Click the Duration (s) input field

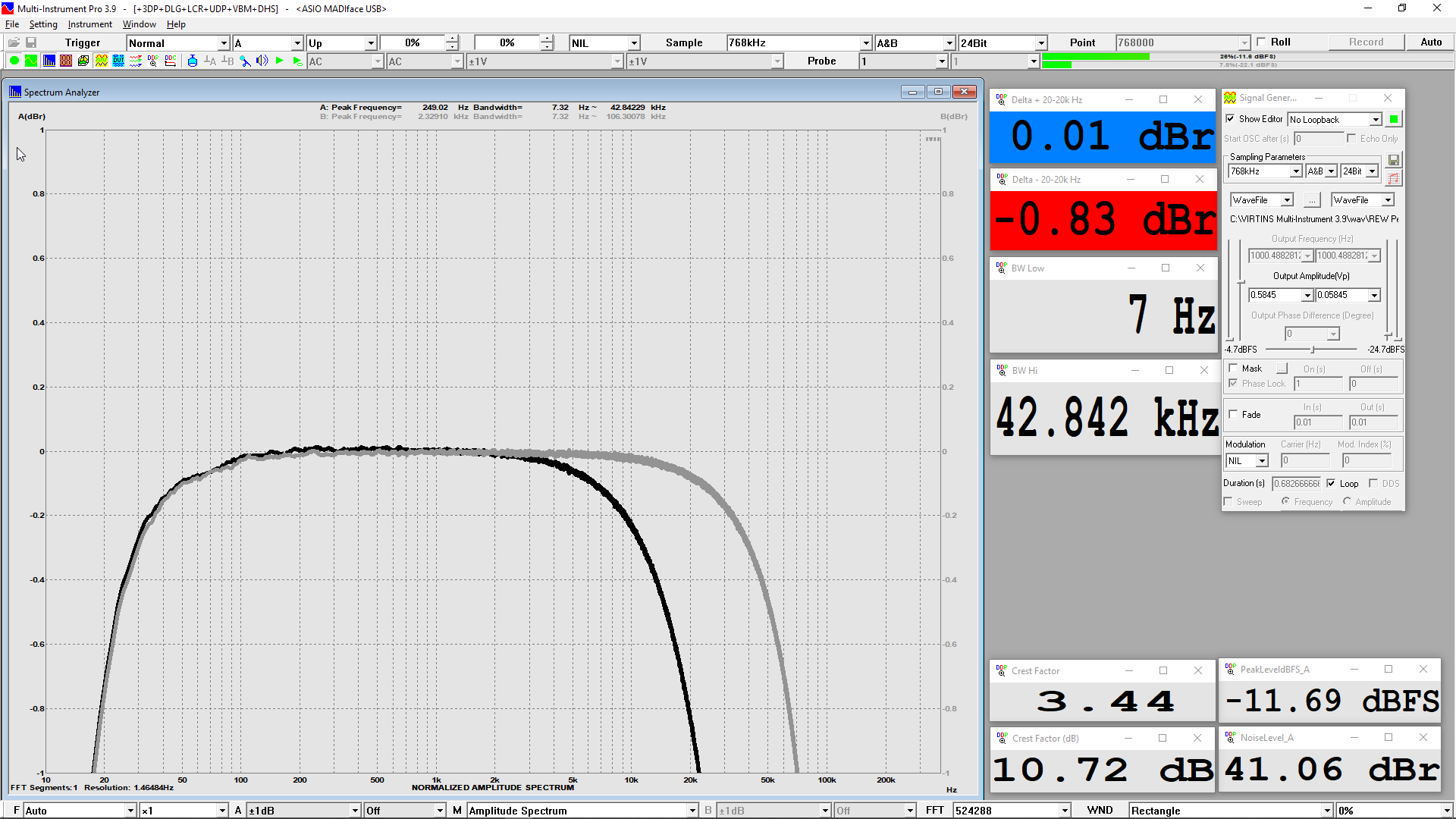(1297, 484)
